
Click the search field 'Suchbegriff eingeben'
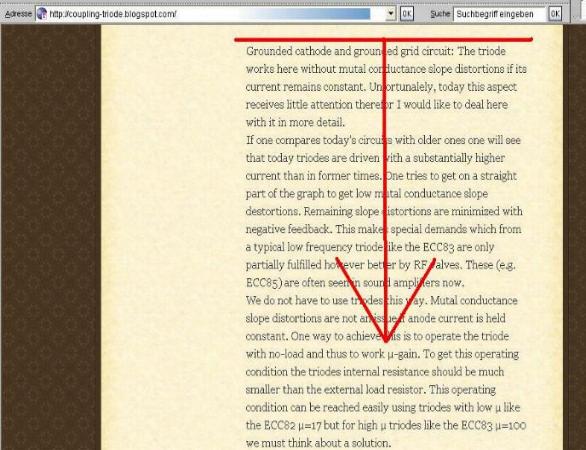499,14
